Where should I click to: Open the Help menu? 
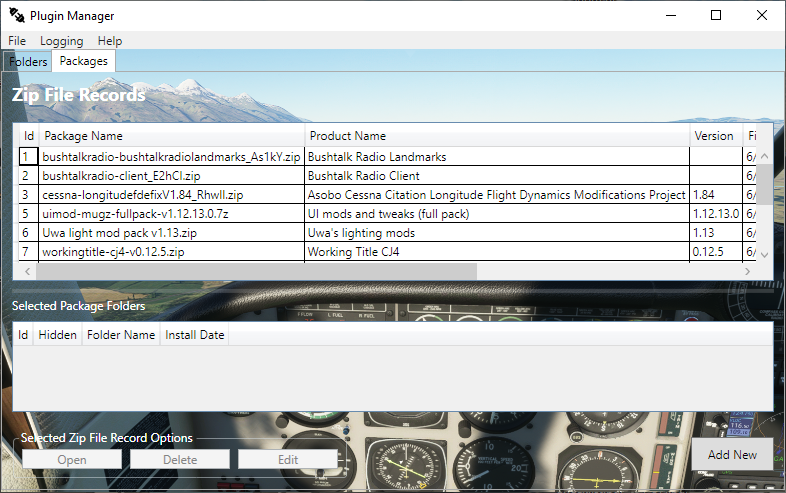[110, 41]
